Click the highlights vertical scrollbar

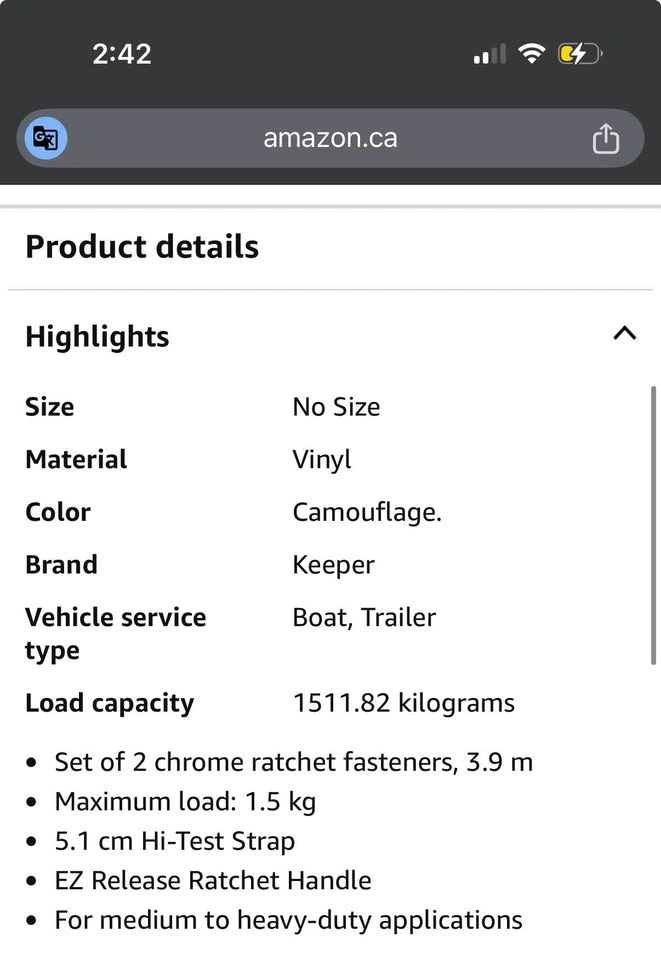coord(653,525)
